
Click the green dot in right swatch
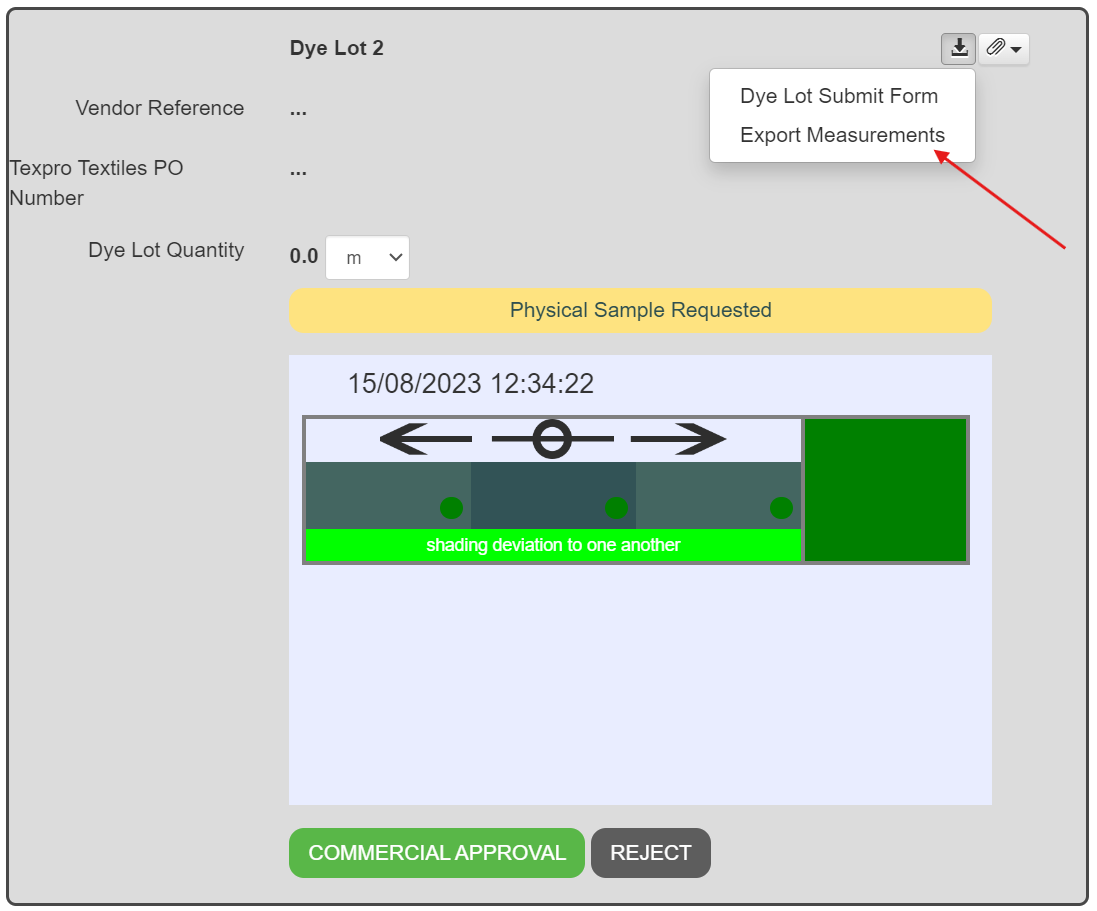pos(781,508)
